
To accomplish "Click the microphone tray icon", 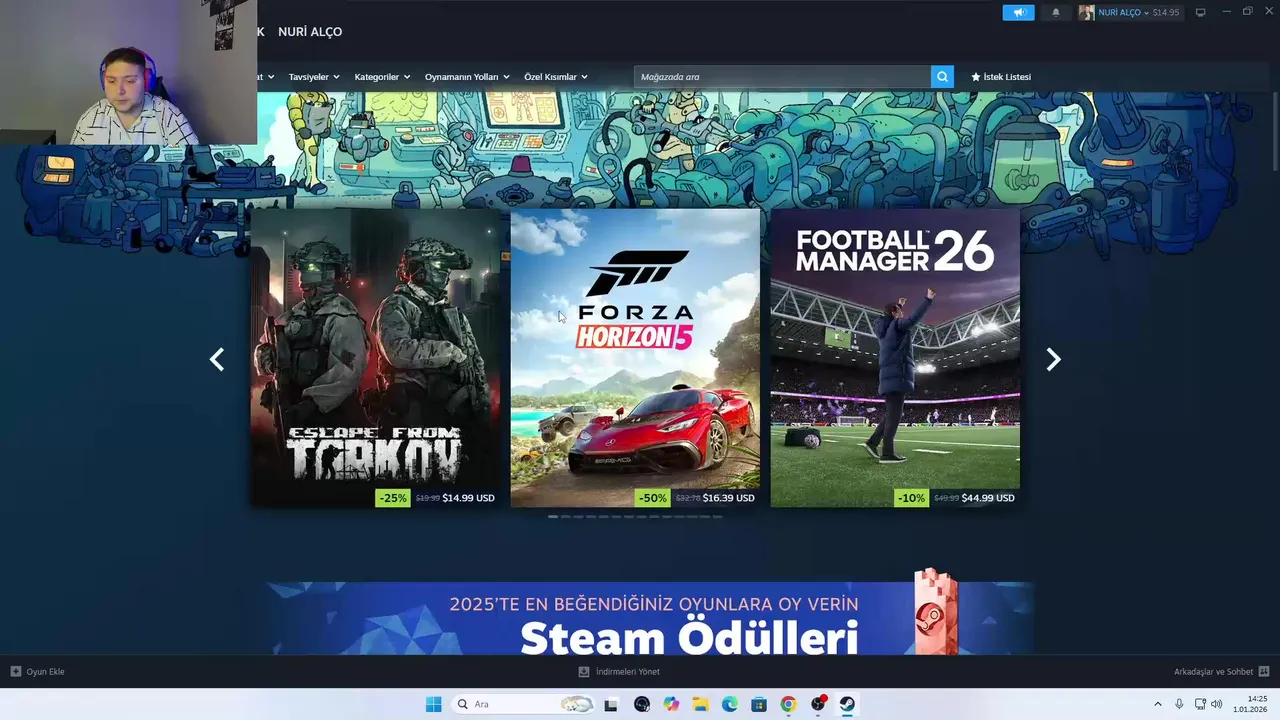I will click(x=1180, y=704).
